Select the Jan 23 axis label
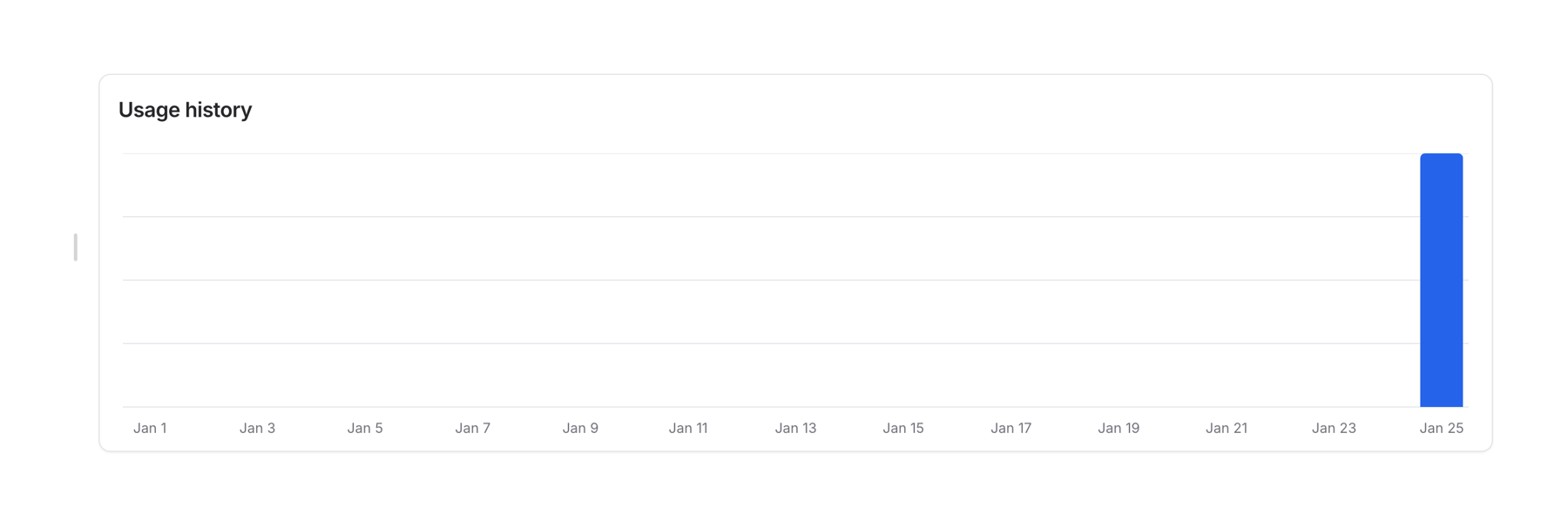 (1334, 428)
